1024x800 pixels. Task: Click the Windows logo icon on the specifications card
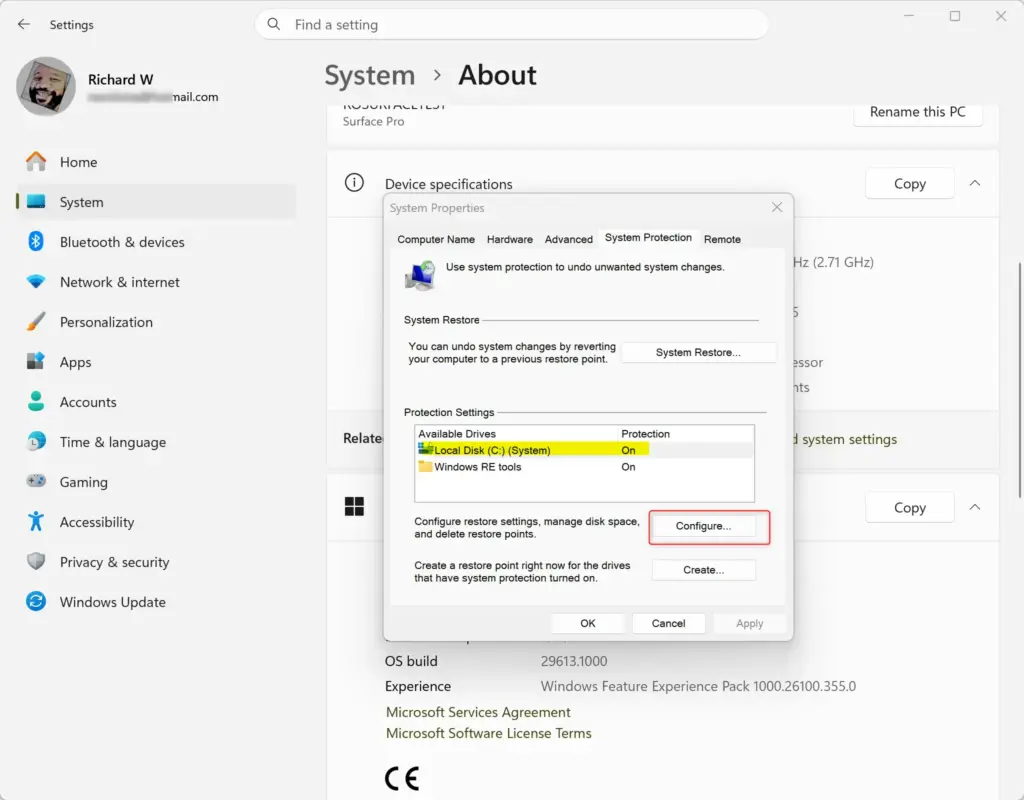354,507
